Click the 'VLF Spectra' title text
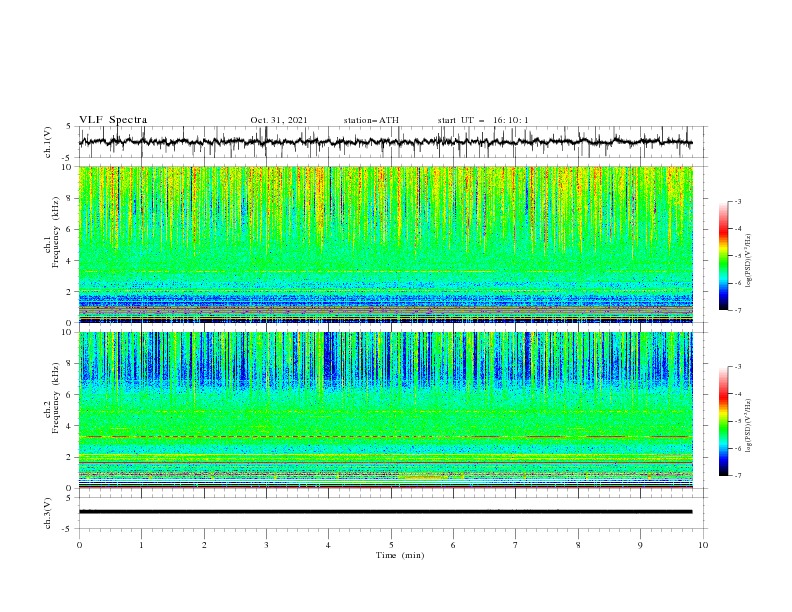Viewport: 792px width, 612px height. [x=113, y=120]
